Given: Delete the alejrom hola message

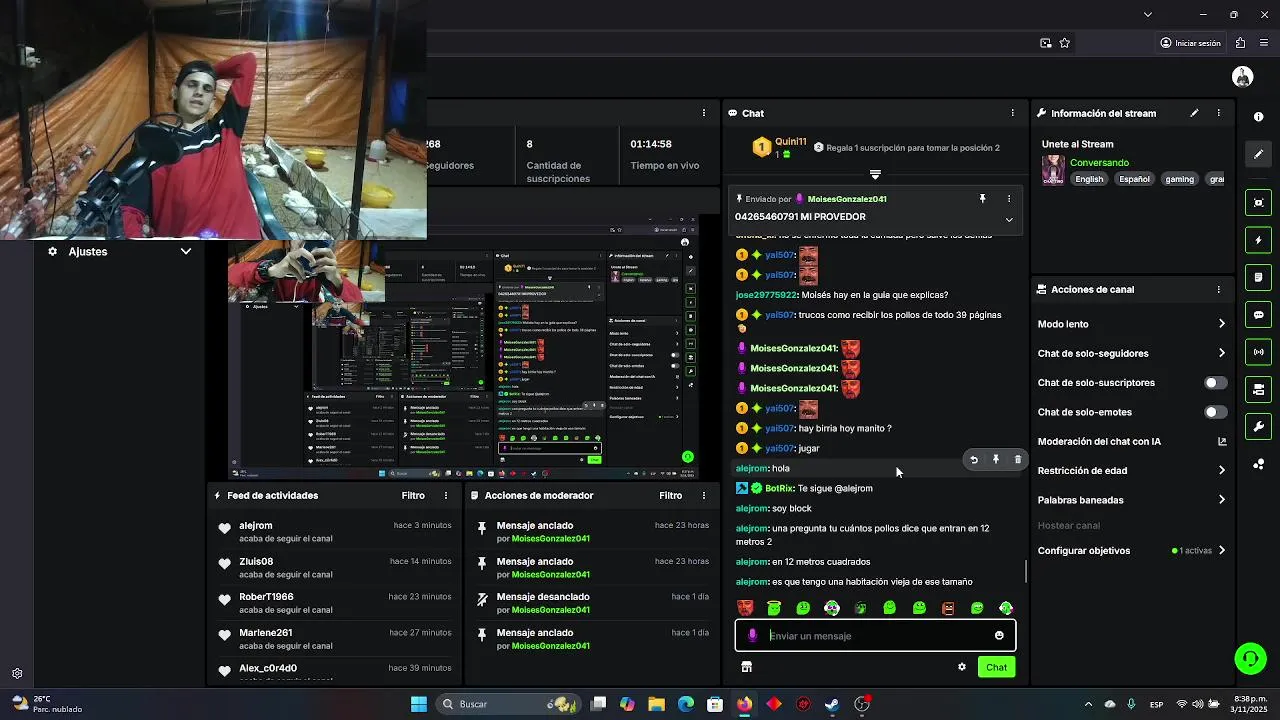Looking at the screenshot, I should (1018, 460).
